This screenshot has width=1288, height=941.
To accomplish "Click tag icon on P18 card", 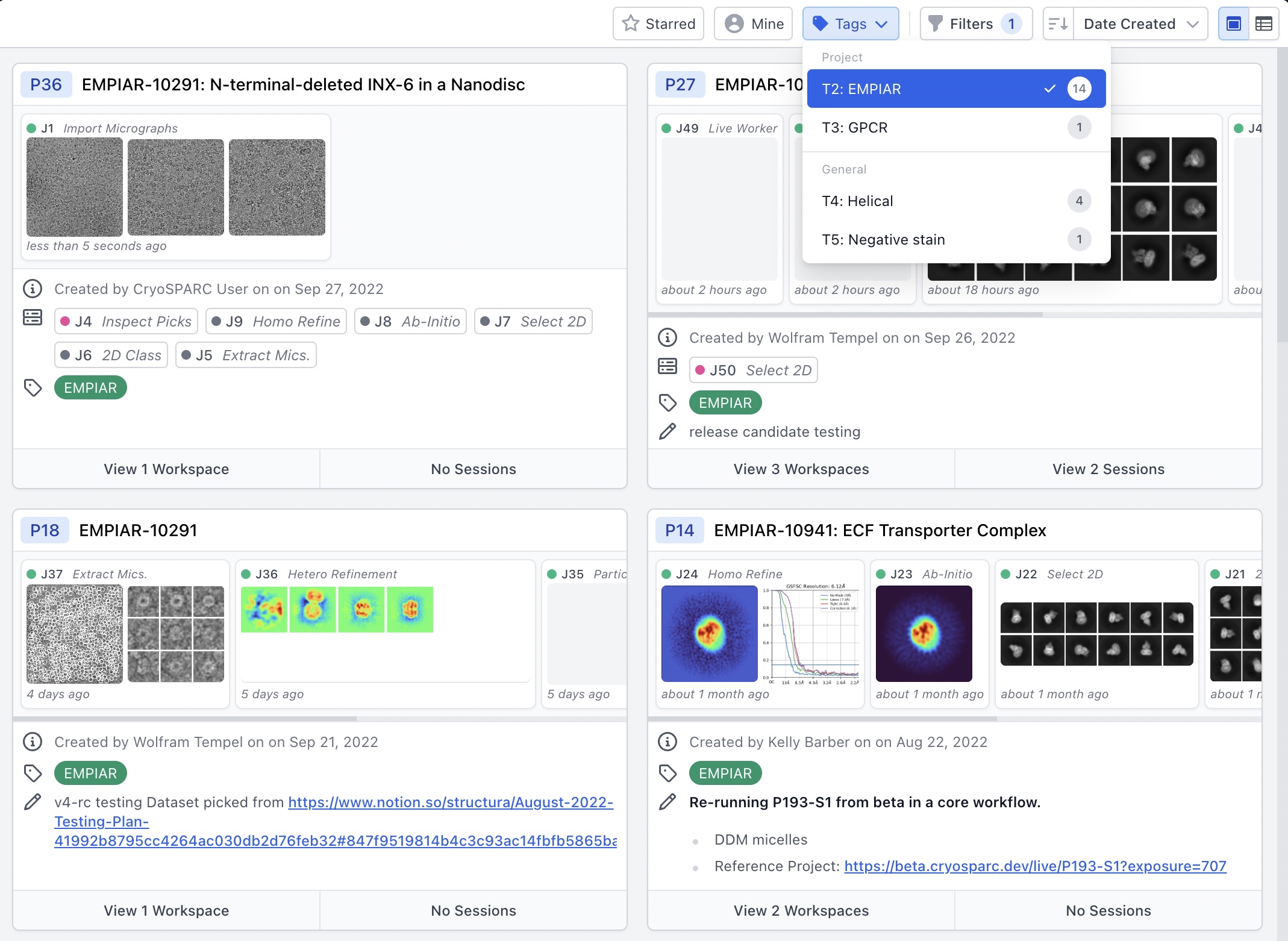I will click(33, 774).
